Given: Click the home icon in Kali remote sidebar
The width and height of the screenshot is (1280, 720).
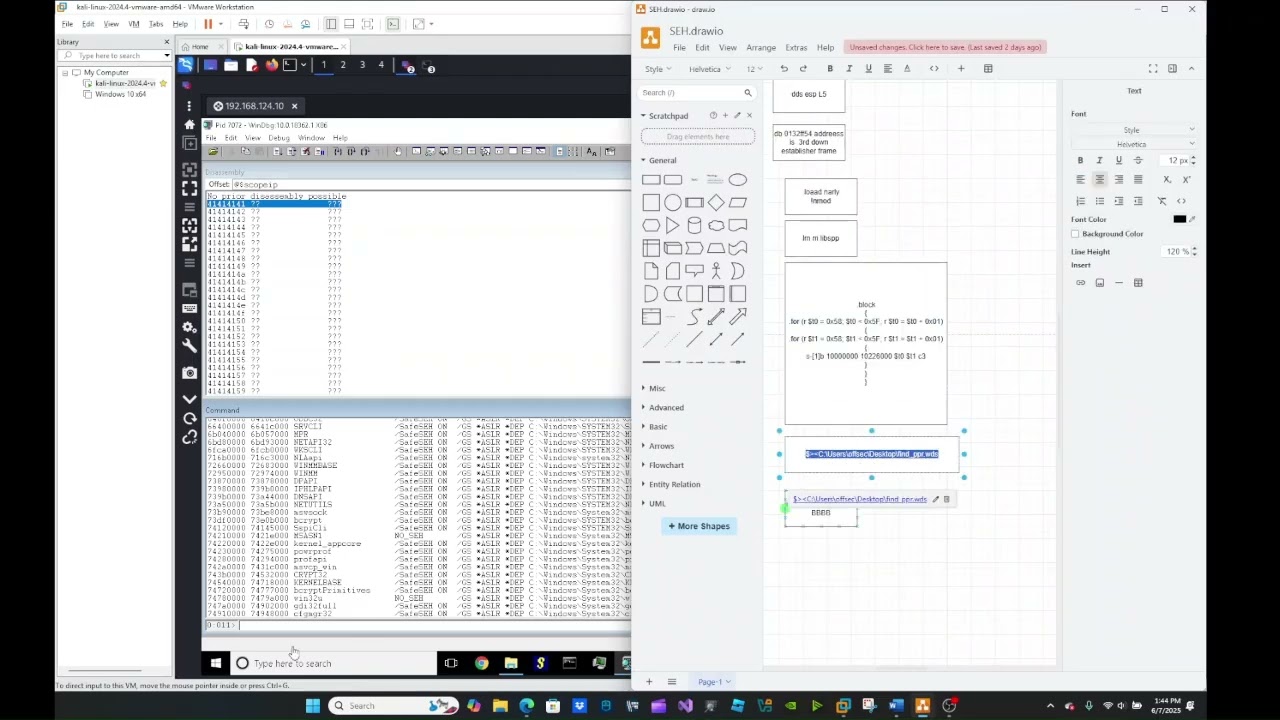Looking at the screenshot, I should 189,125.
